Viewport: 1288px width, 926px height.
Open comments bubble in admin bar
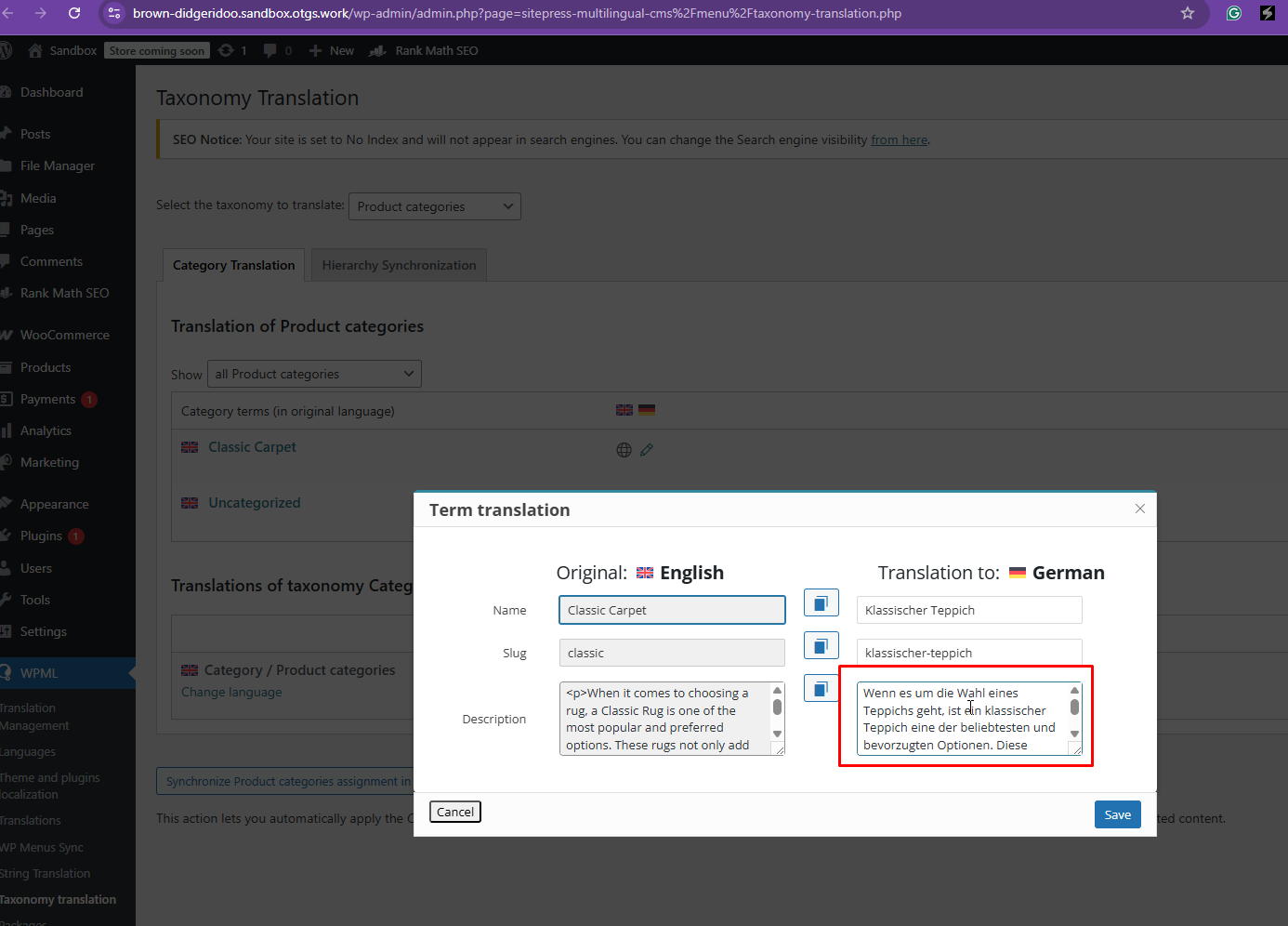tap(277, 50)
